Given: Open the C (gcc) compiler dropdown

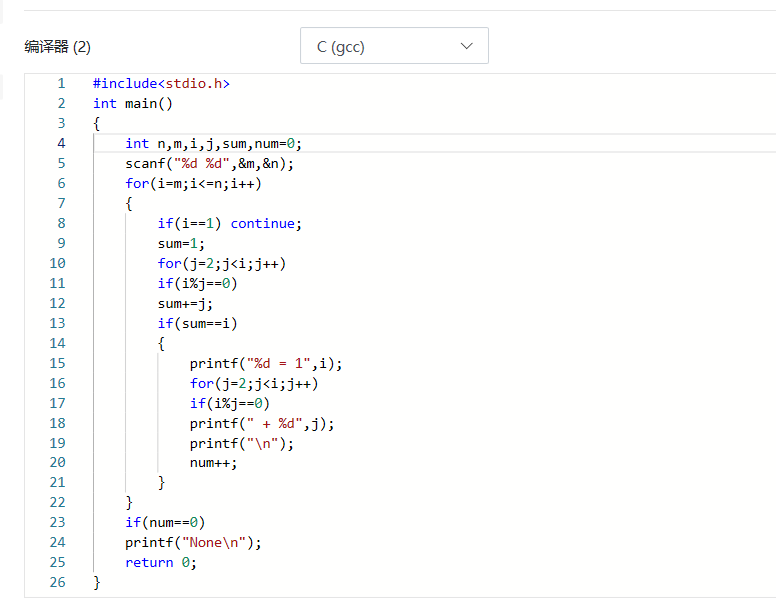Looking at the screenshot, I should 394,46.
